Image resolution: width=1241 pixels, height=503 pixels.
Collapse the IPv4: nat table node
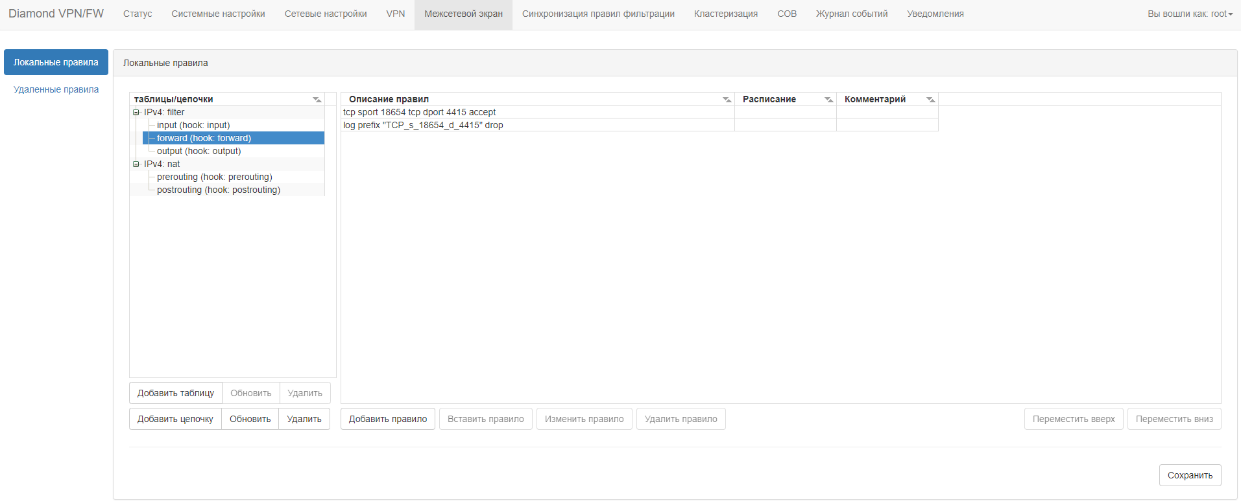(136, 164)
